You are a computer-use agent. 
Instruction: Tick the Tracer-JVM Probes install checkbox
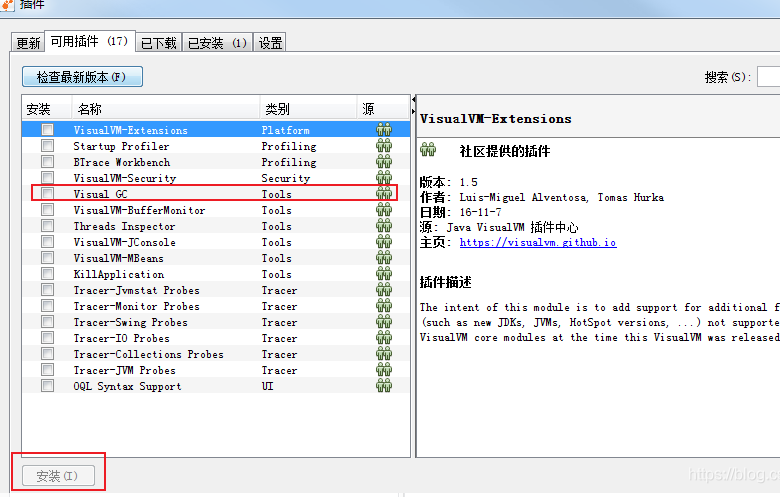click(x=47, y=370)
